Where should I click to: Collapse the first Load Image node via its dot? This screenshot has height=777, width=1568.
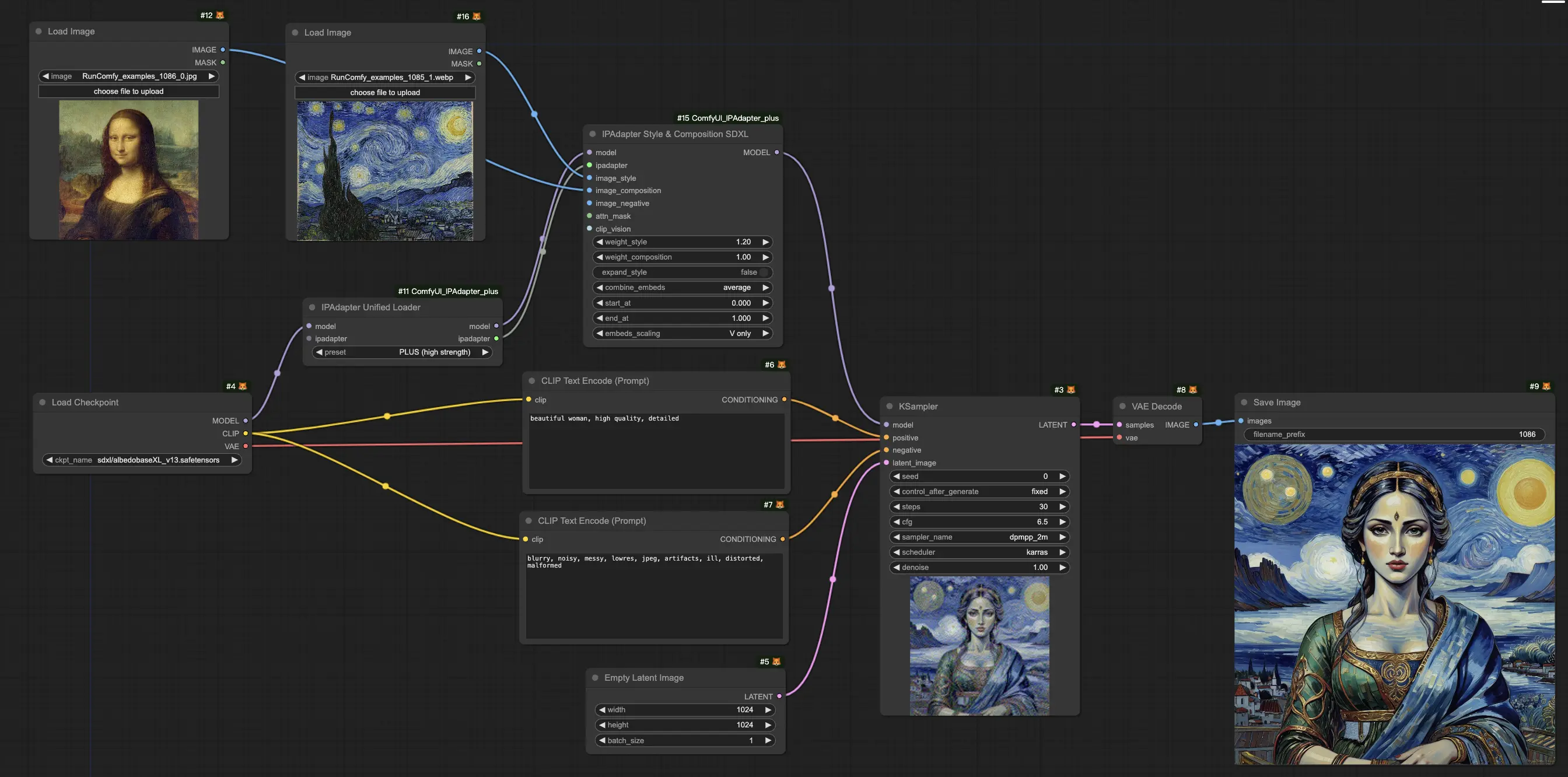click(x=39, y=31)
